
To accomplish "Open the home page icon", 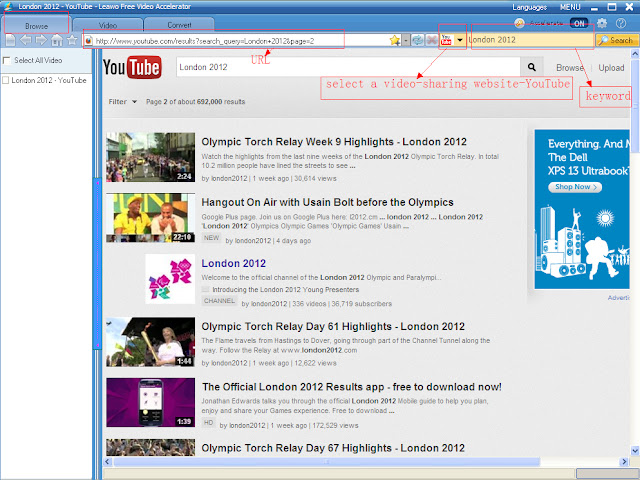I will (57, 40).
